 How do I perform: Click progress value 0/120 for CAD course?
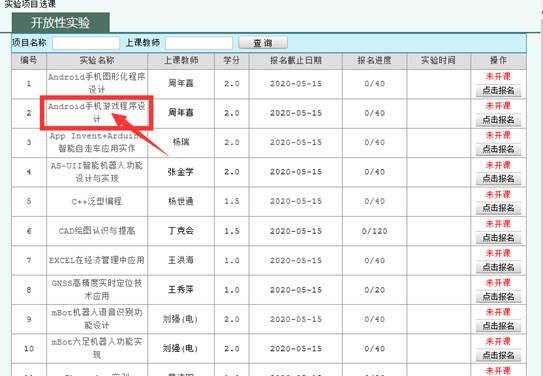(374, 231)
